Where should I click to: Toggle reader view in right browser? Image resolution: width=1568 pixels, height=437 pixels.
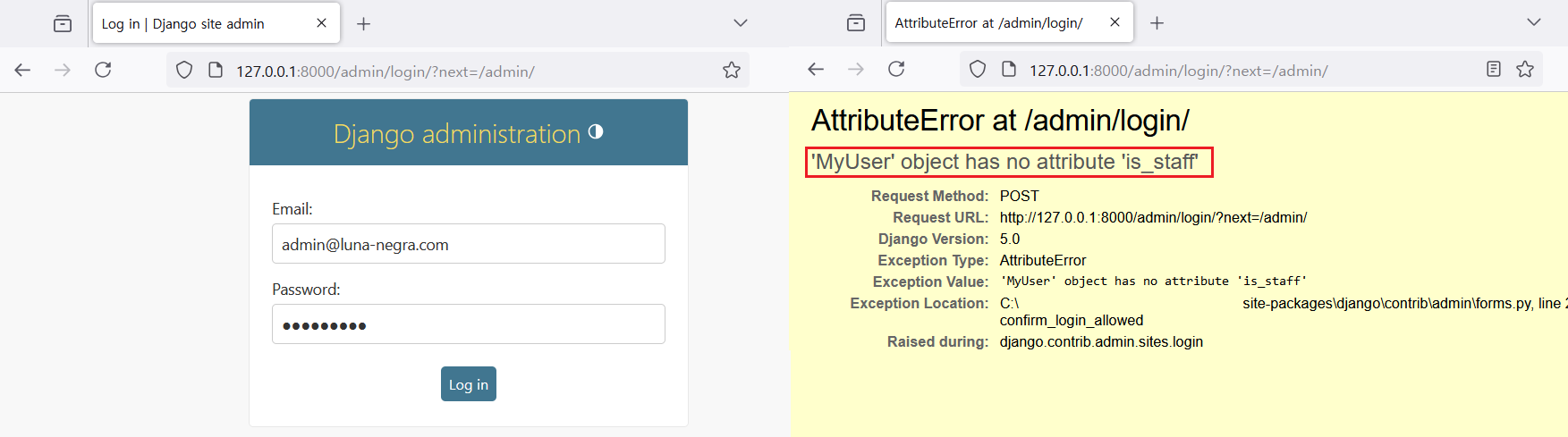(x=1493, y=69)
